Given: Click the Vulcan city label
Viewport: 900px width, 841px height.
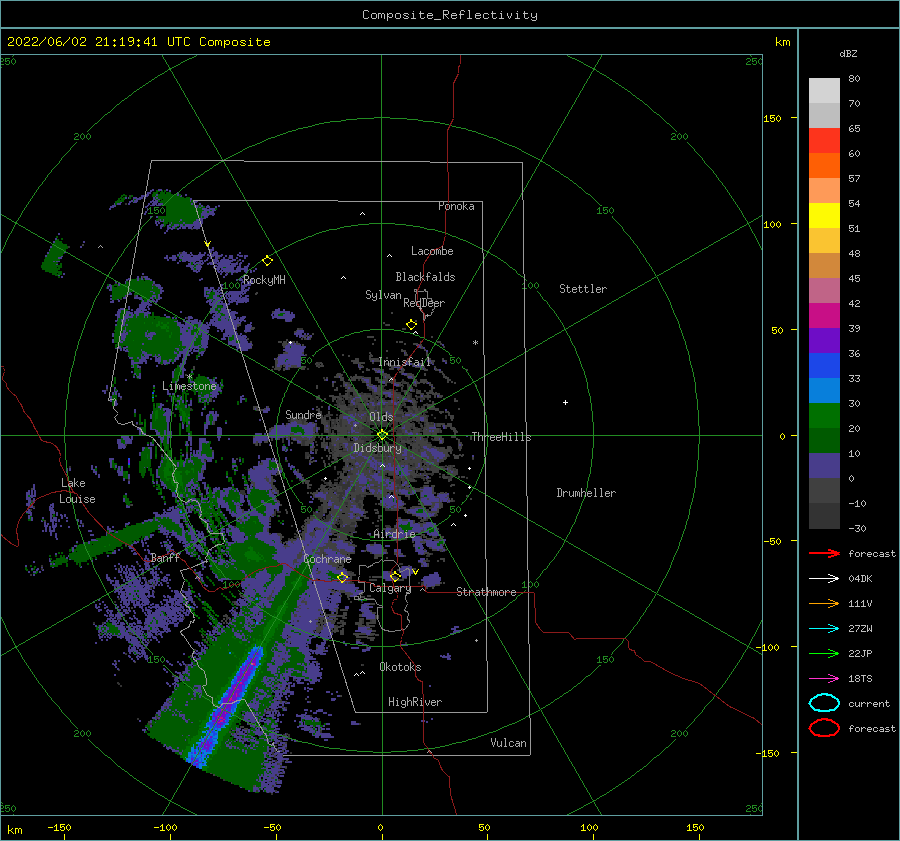Looking at the screenshot, I should (508, 743).
